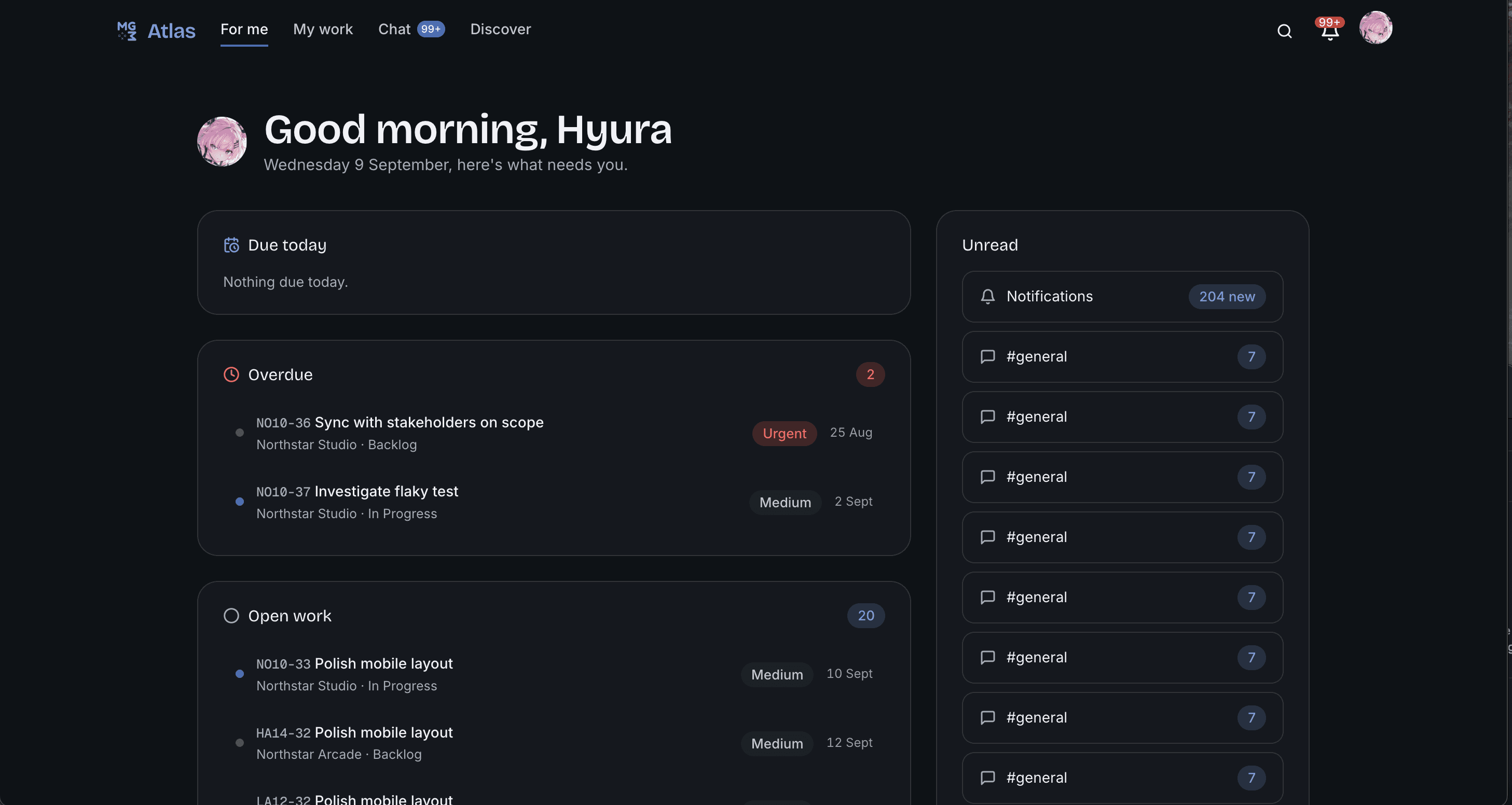The image size is (1512, 805).
Task: Open the notification bell in header
Action: click(1329, 30)
